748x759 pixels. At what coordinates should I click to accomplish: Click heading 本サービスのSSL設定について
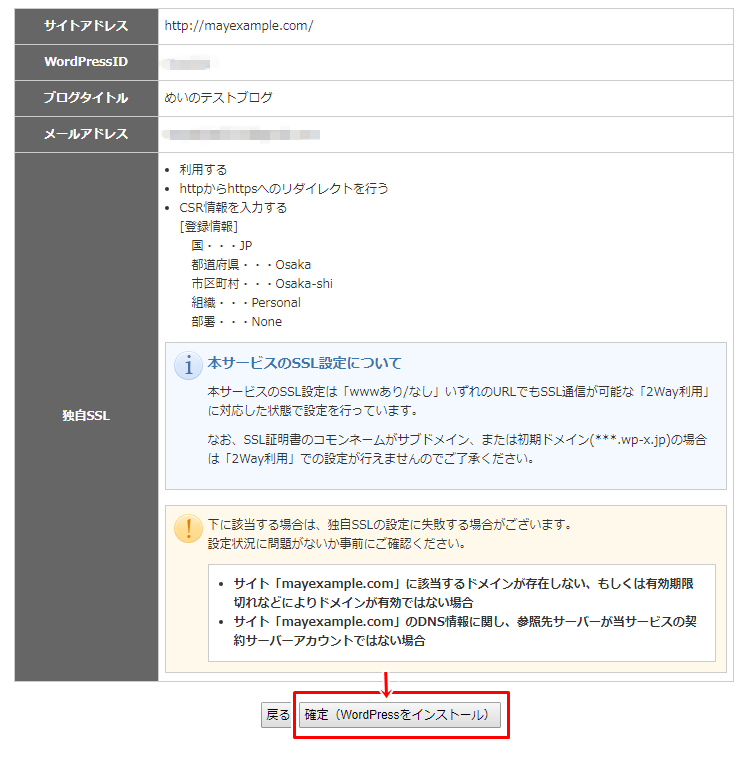point(305,363)
